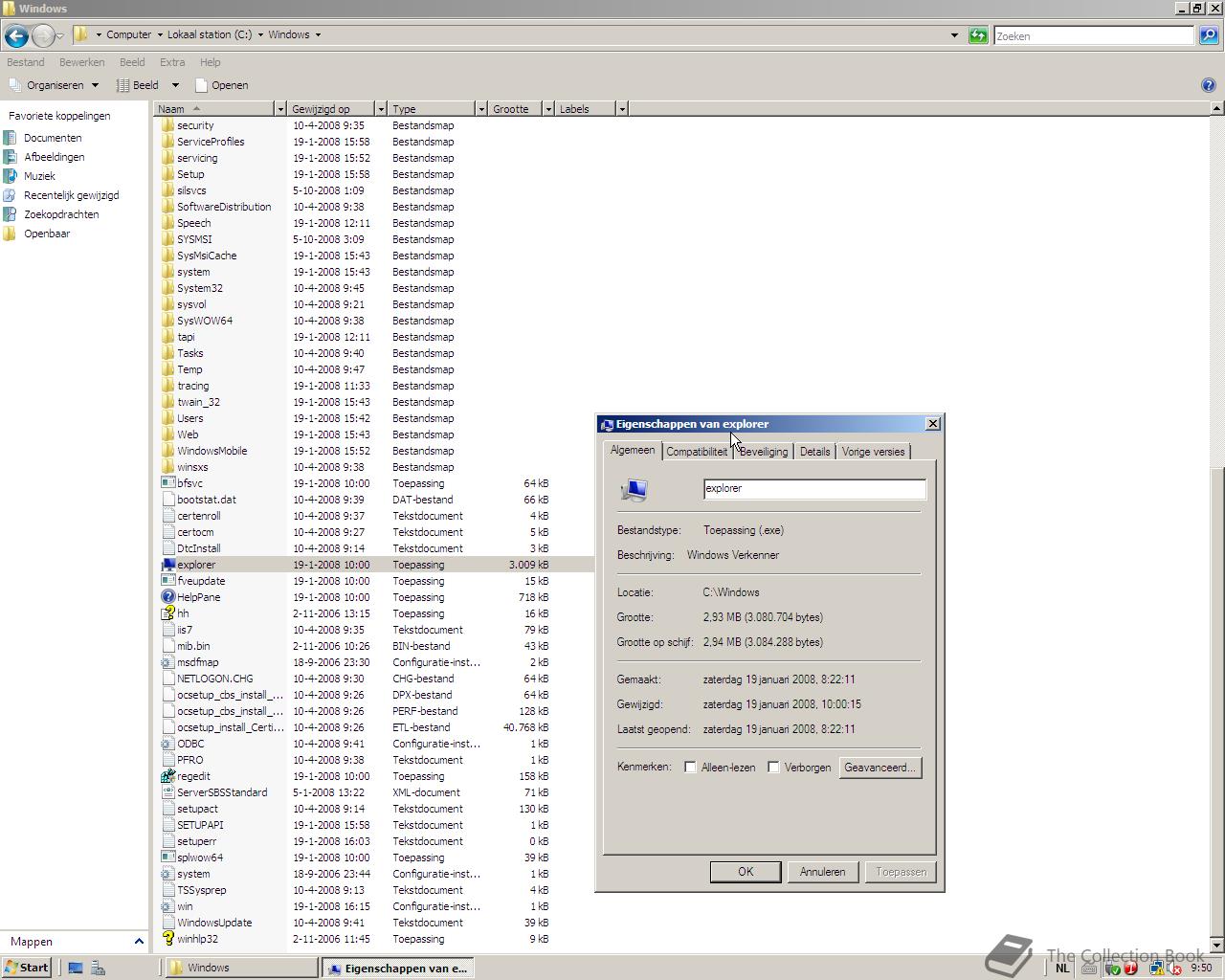Open the Labels column filter dropdown
This screenshot has width=1225, height=980.
pos(620,109)
